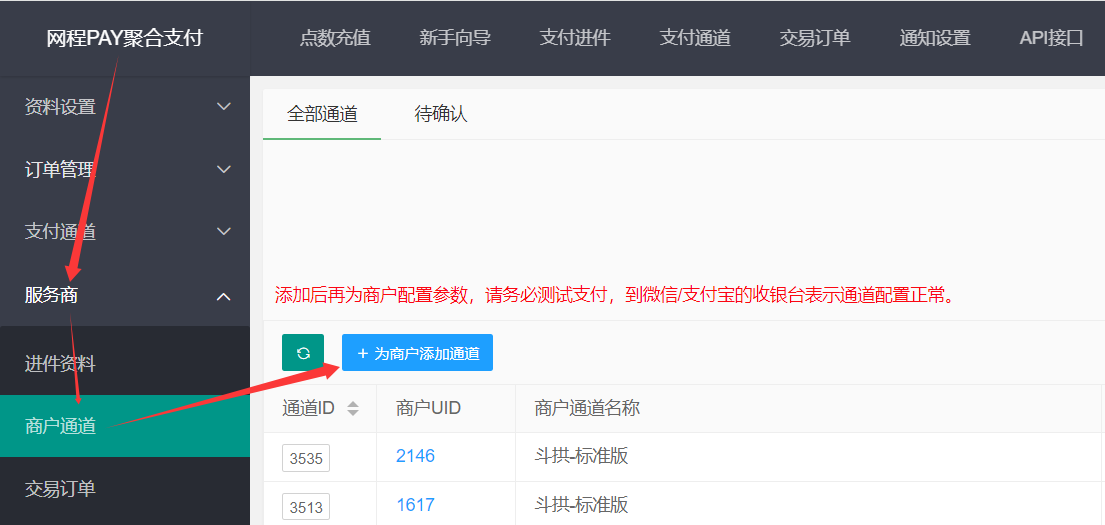Open 交易订单 in the sidebar
This screenshot has width=1105, height=525.
[60, 489]
